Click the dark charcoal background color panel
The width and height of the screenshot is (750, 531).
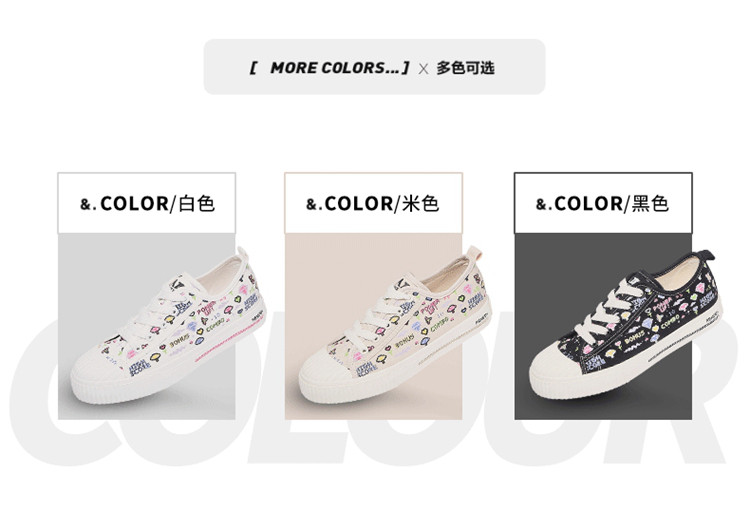[603, 326]
